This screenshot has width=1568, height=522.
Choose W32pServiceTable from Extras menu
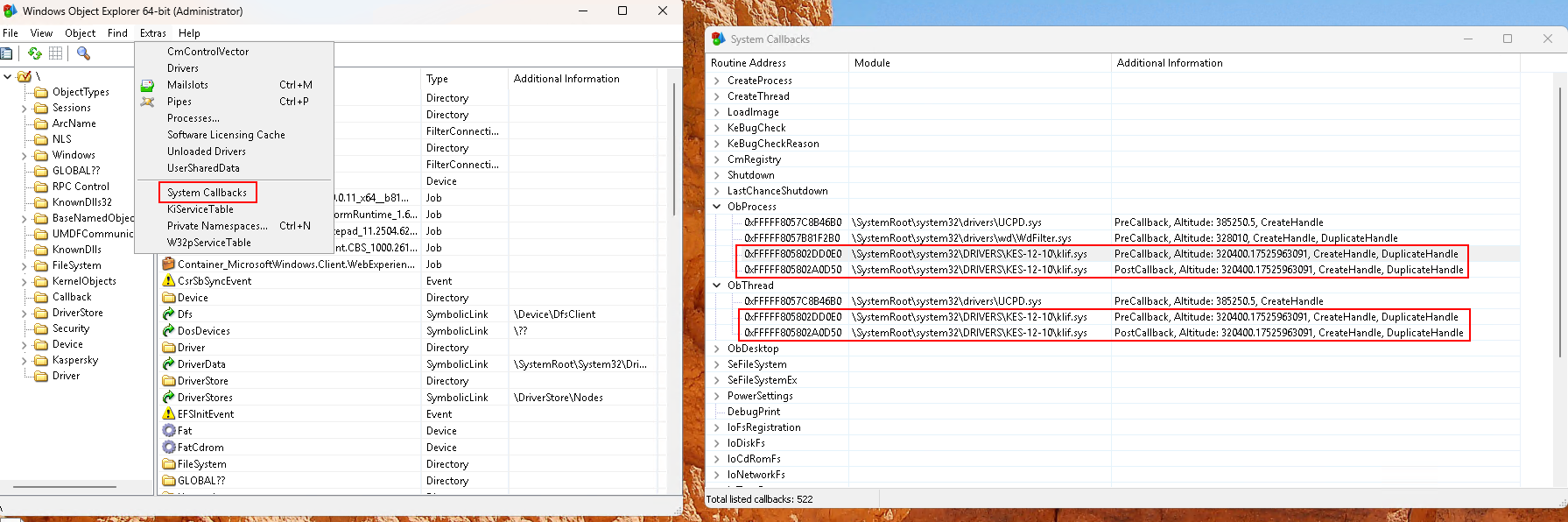(x=209, y=243)
